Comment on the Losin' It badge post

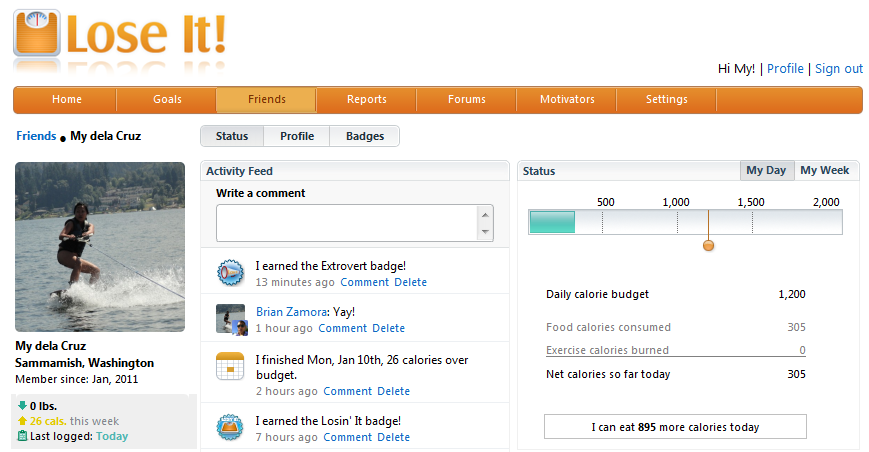(x=347, y=437)
